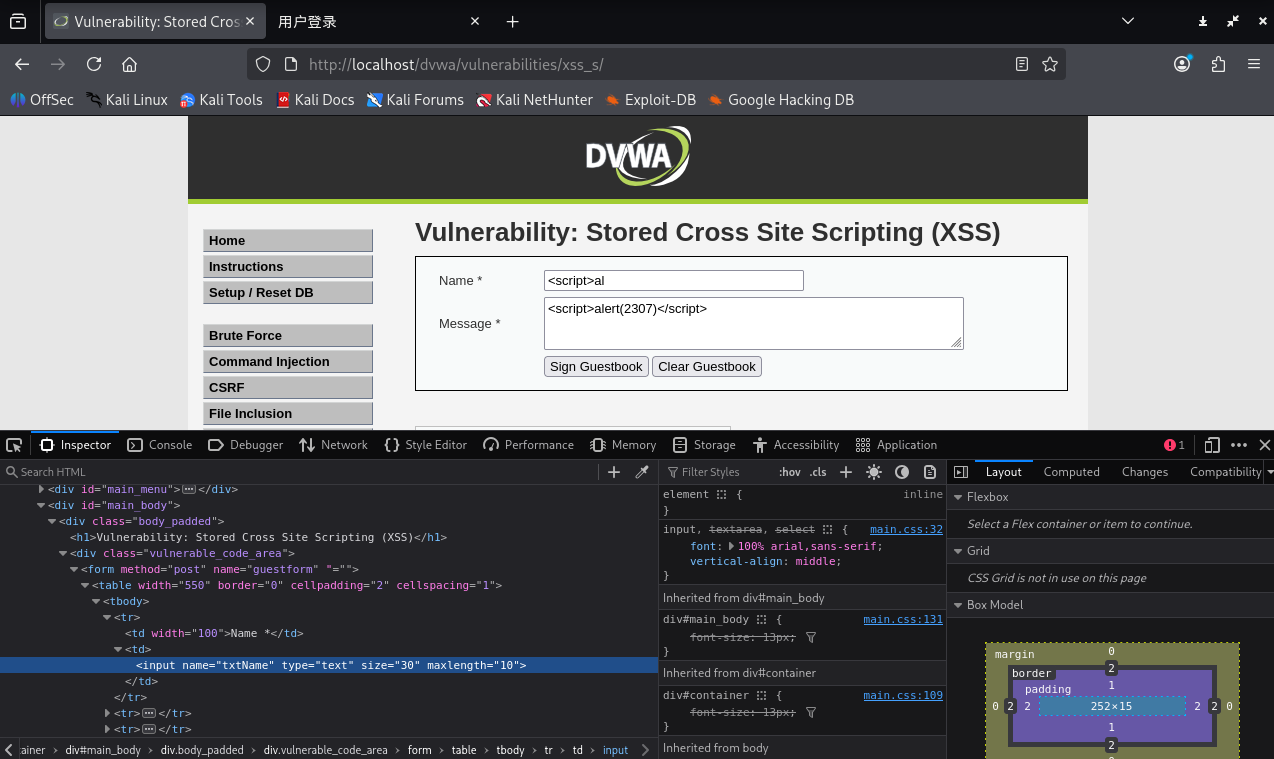Viewport: 1274px width, 759px height.
Task: Open the main.css:32 source link
Action: pos(906,529)
